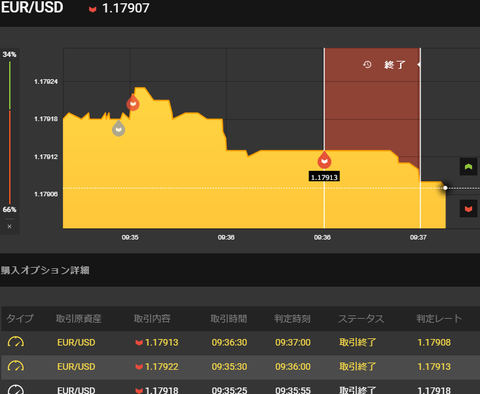Viewport: 480px width, 394px height.
Task: Click the 取引時間 column header
Action: pos(229,319)
